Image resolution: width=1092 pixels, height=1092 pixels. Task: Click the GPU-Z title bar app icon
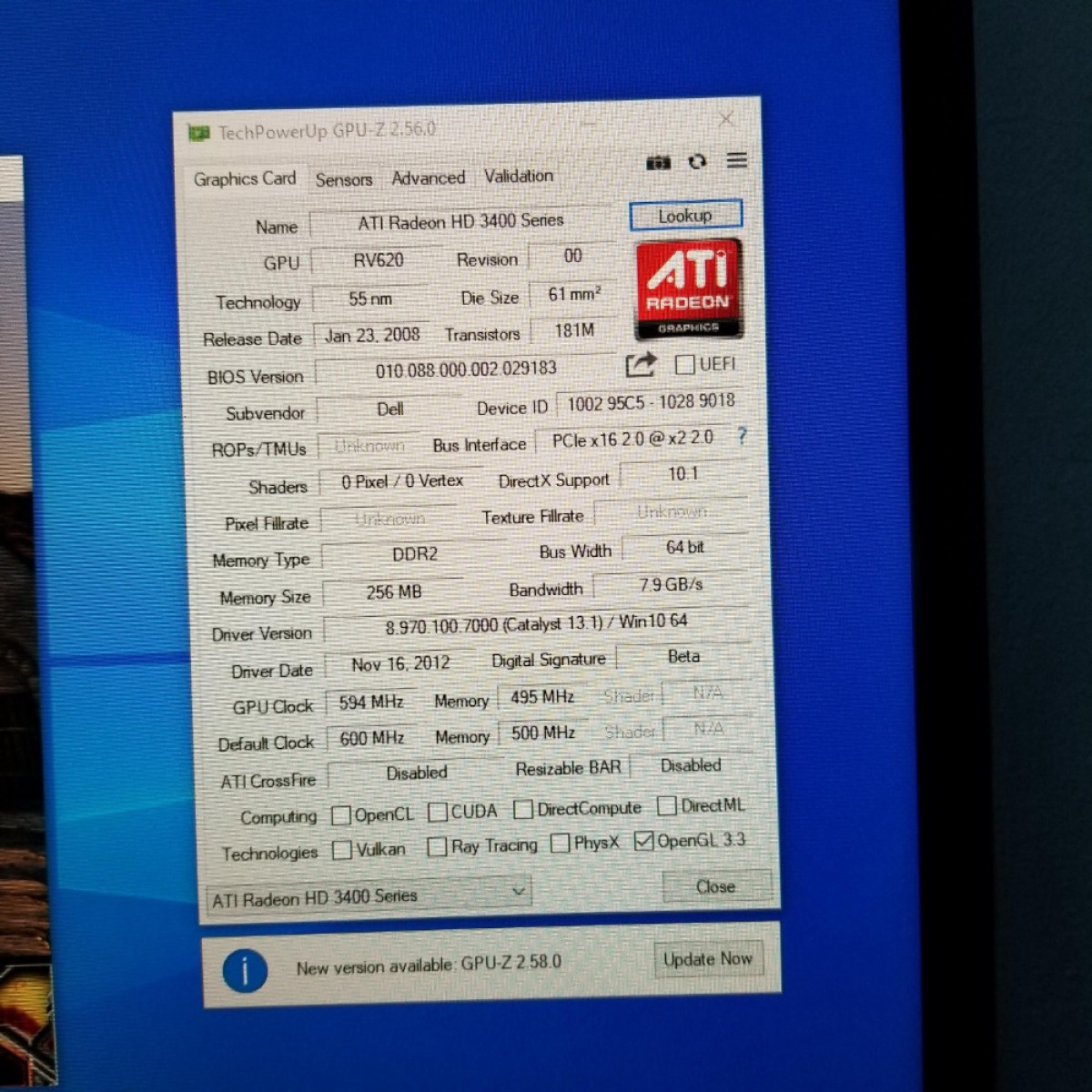(198, 134)
